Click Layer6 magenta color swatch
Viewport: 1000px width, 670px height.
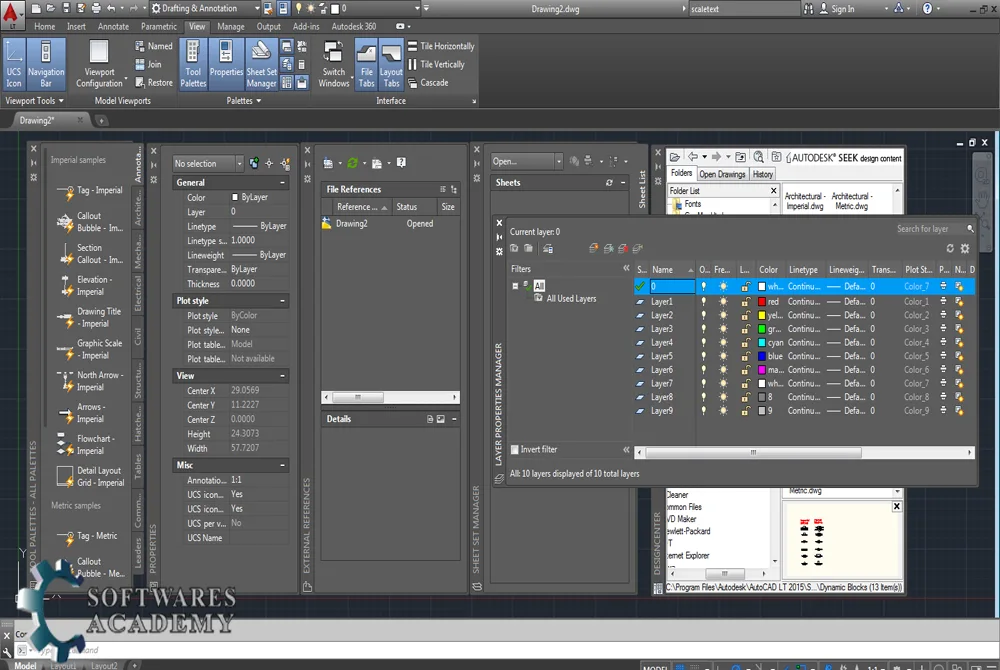(x=761, y=370)
